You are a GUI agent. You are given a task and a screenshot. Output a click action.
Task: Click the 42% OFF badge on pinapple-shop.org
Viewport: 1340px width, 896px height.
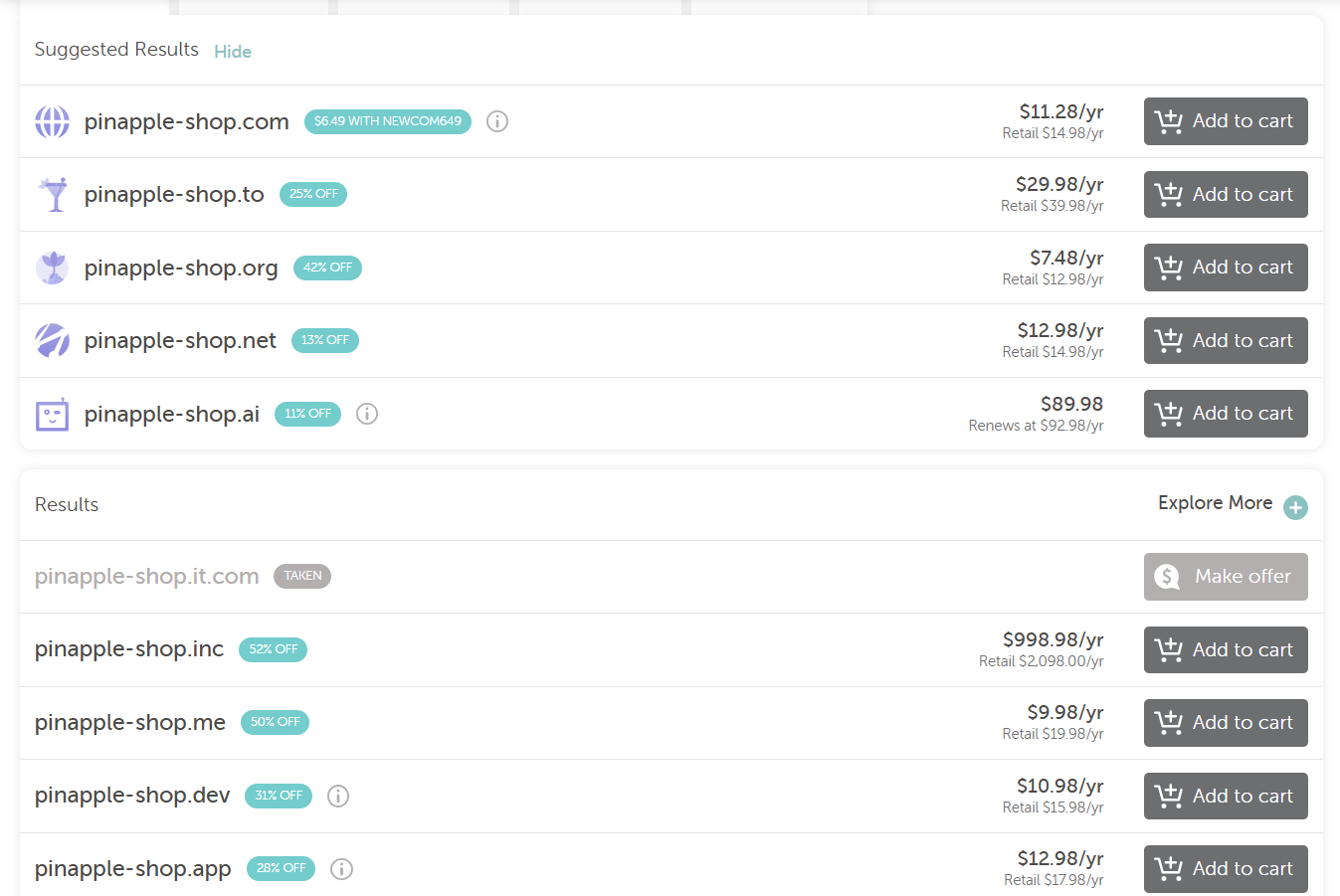pyautogui.click(x=327, y=268)
